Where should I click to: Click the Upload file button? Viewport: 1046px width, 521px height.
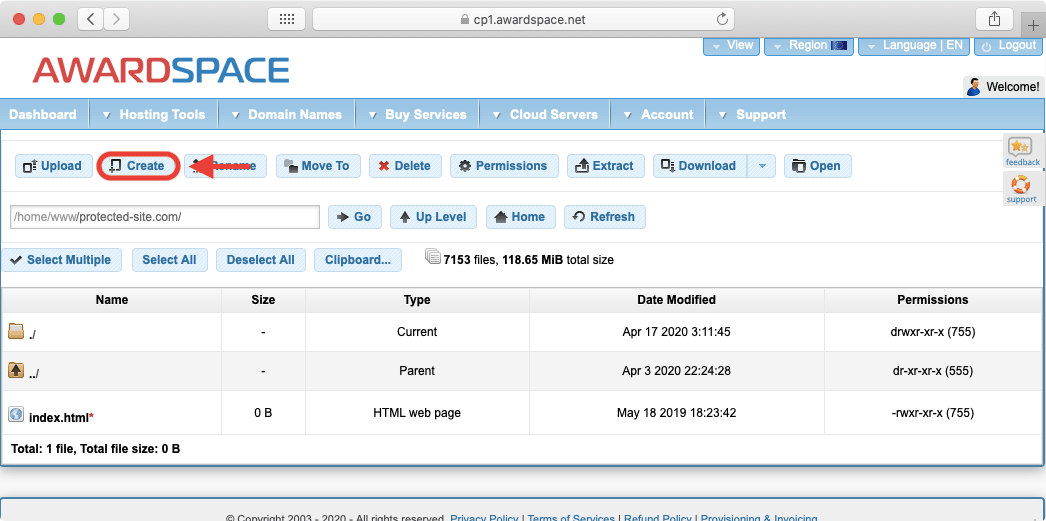pyautogui.click(x=53, y=166)
